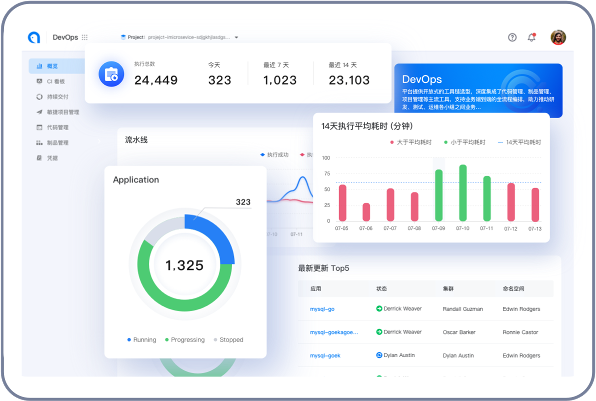Click the 状态 column header

[x=381, y=288]
